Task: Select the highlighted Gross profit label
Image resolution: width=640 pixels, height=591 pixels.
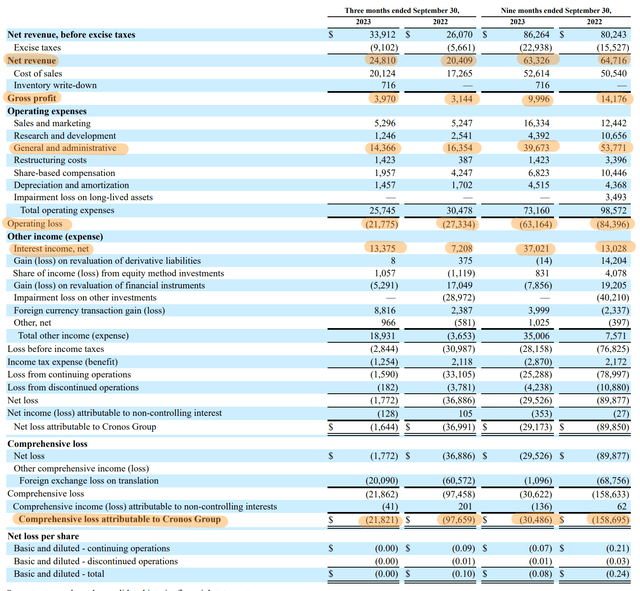Action: point(33,99)
